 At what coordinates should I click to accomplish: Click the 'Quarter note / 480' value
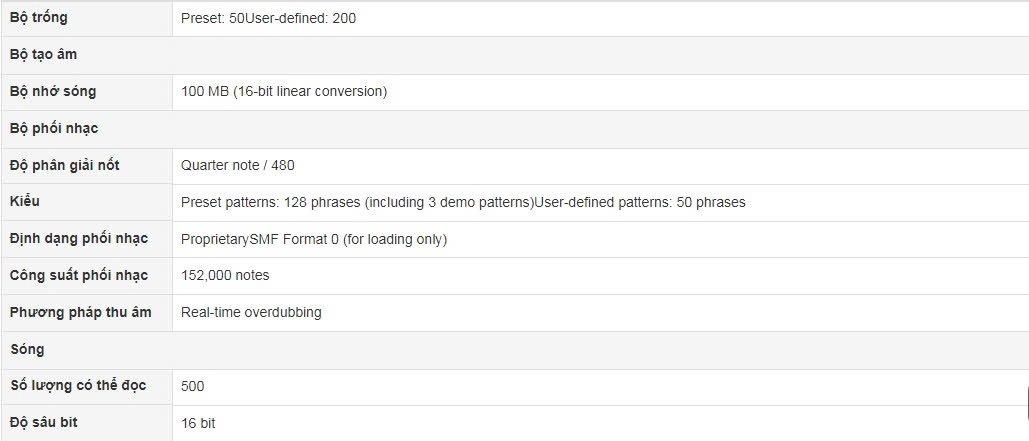point(238,165)
